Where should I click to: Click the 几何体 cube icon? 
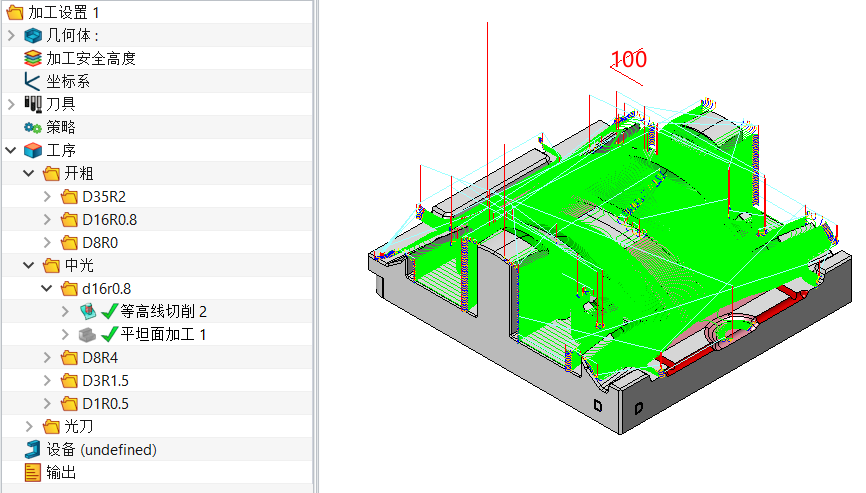coord(33,35)
